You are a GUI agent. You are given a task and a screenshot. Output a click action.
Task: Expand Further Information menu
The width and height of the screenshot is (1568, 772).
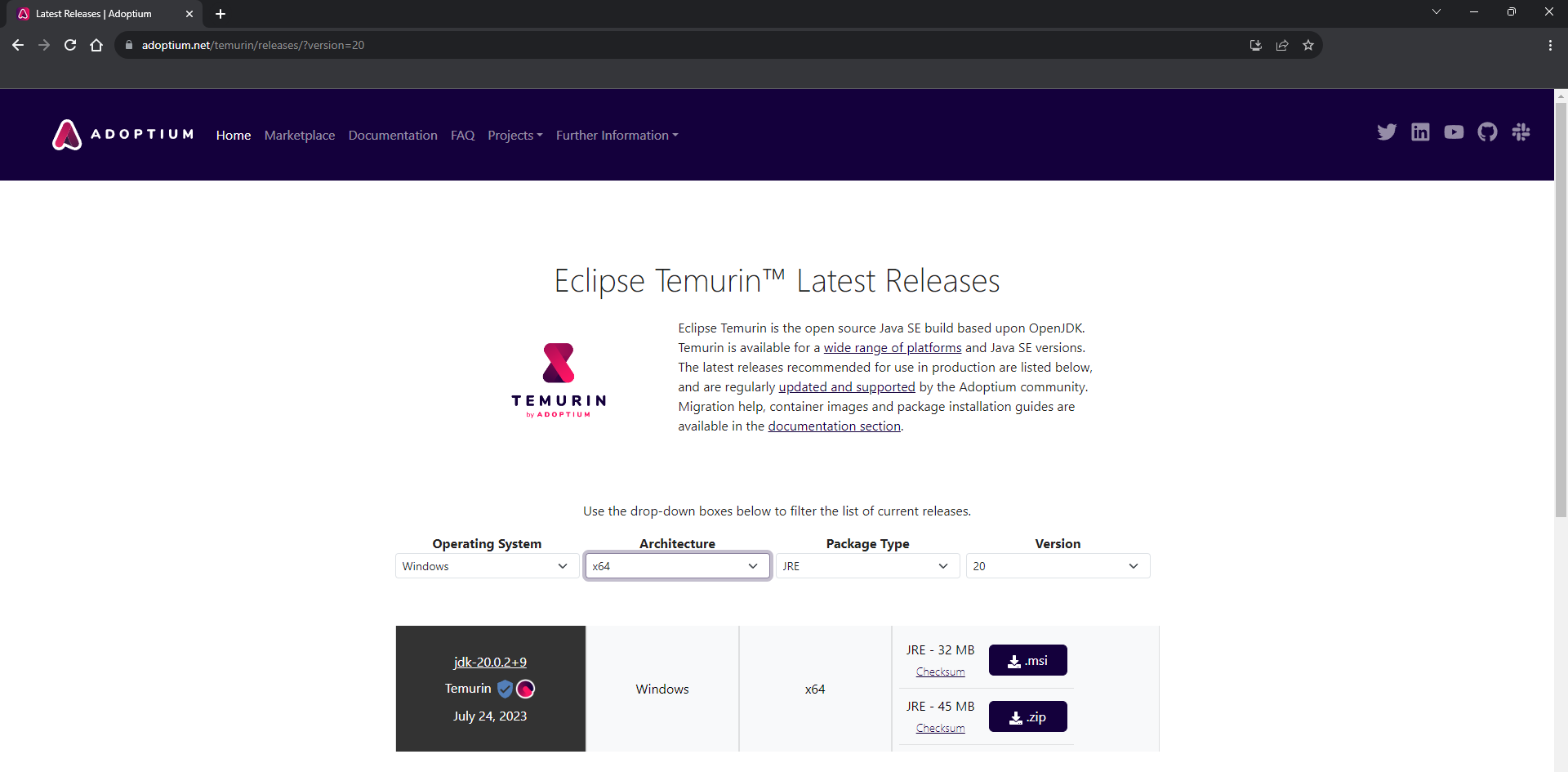click(617, 136)
